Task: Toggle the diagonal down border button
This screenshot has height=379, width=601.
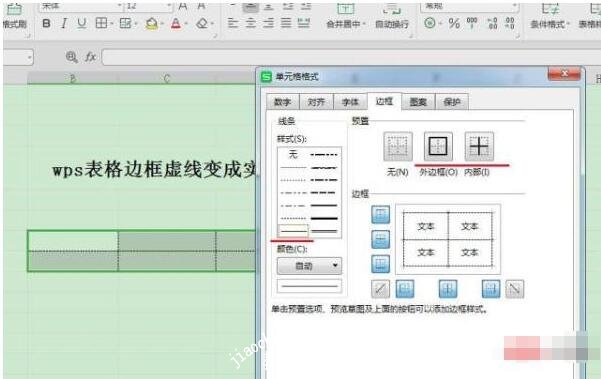Action: [x=515, y=289]
